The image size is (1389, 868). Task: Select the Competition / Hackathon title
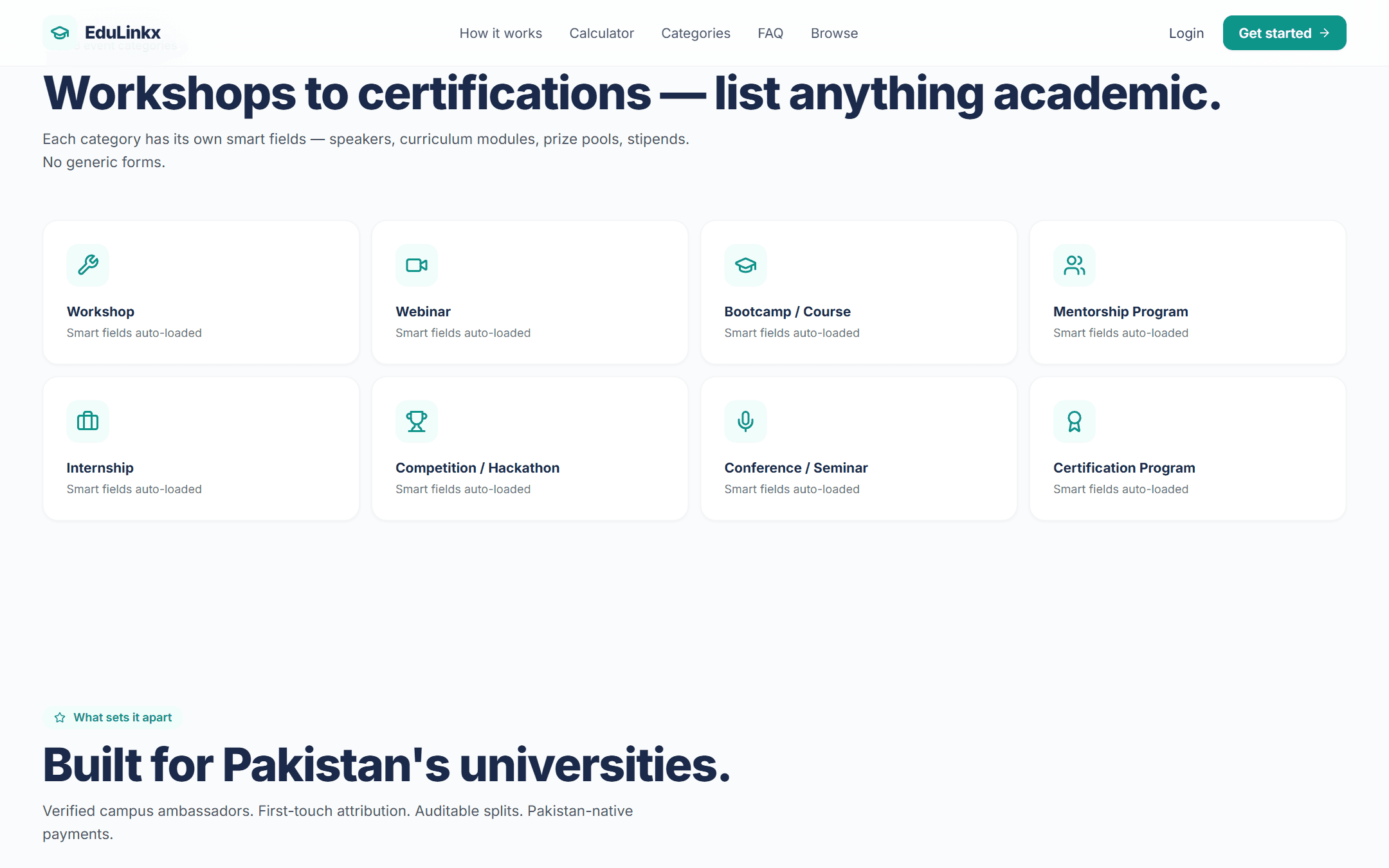pos(477,468)
